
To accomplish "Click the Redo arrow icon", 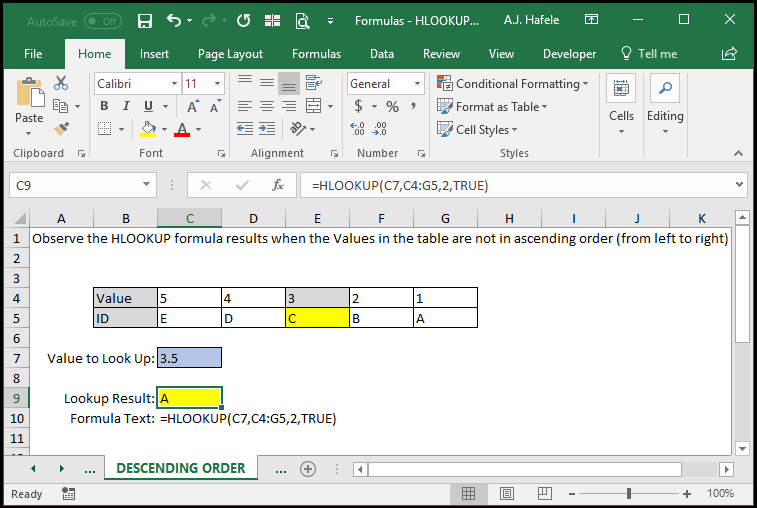I will pos(209,20).
